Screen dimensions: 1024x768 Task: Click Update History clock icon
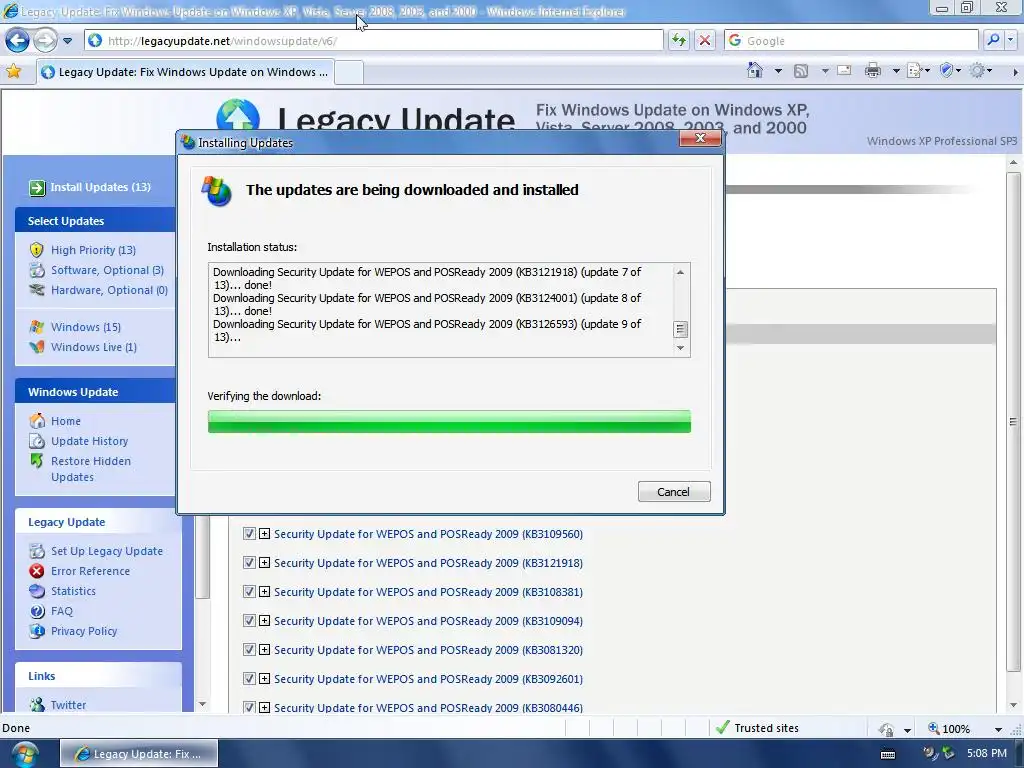point(37,441)
